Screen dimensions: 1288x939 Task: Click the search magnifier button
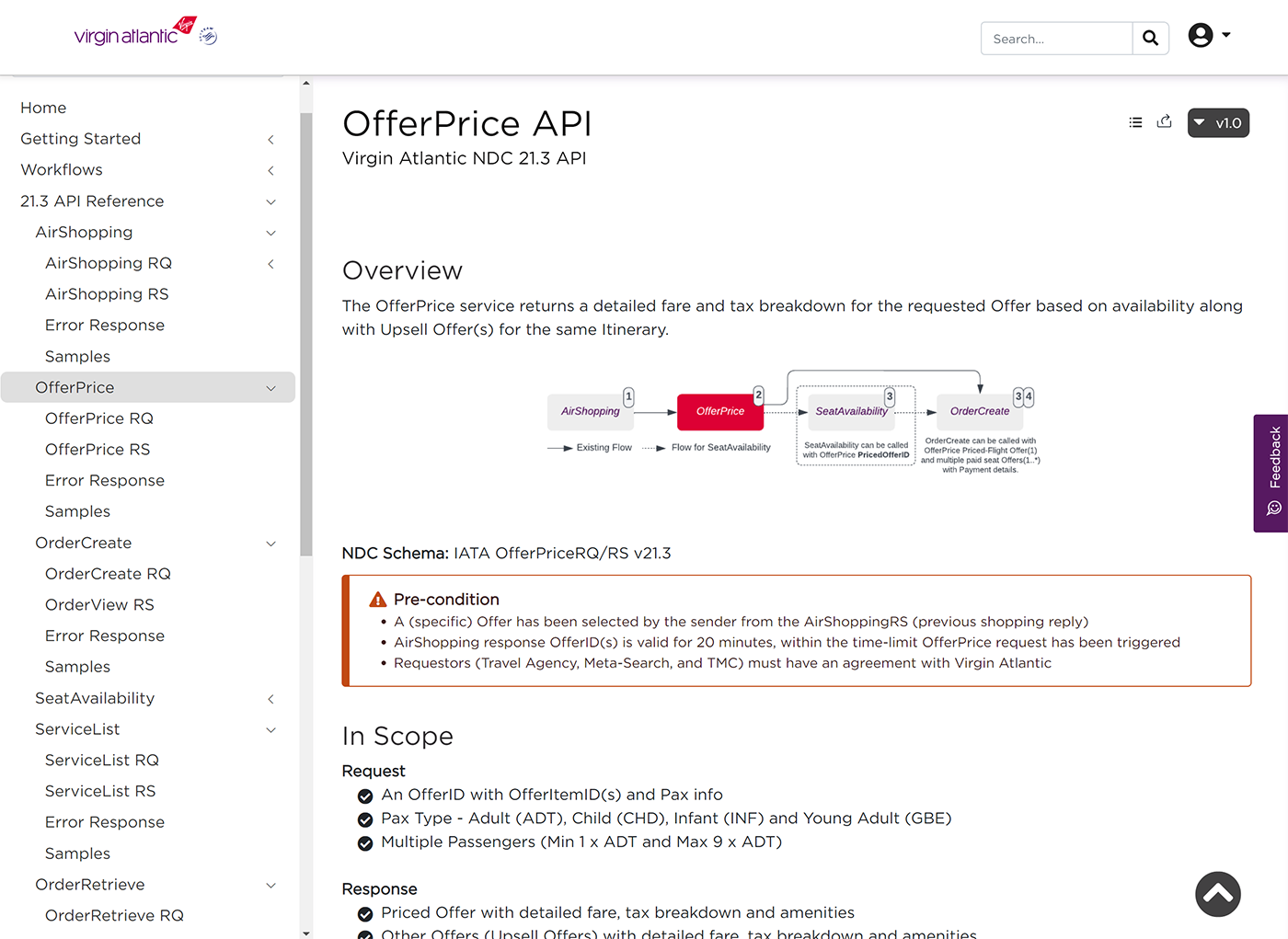pyautogui.click(x=1150, y=39)
